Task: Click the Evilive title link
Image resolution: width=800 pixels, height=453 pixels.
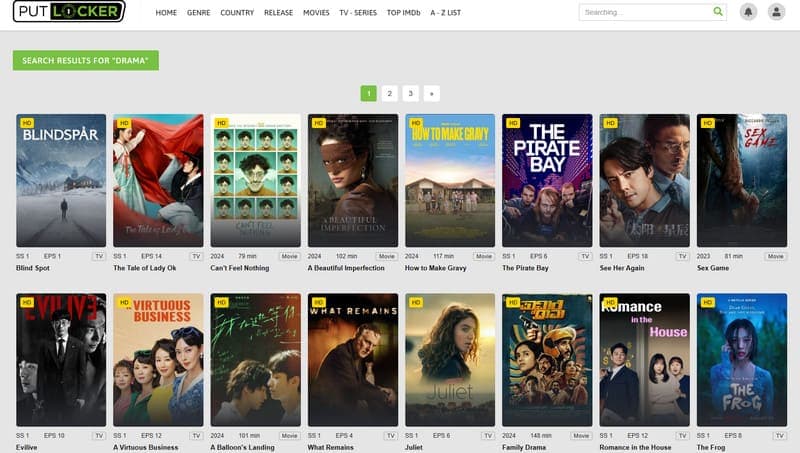Action: 27,447
